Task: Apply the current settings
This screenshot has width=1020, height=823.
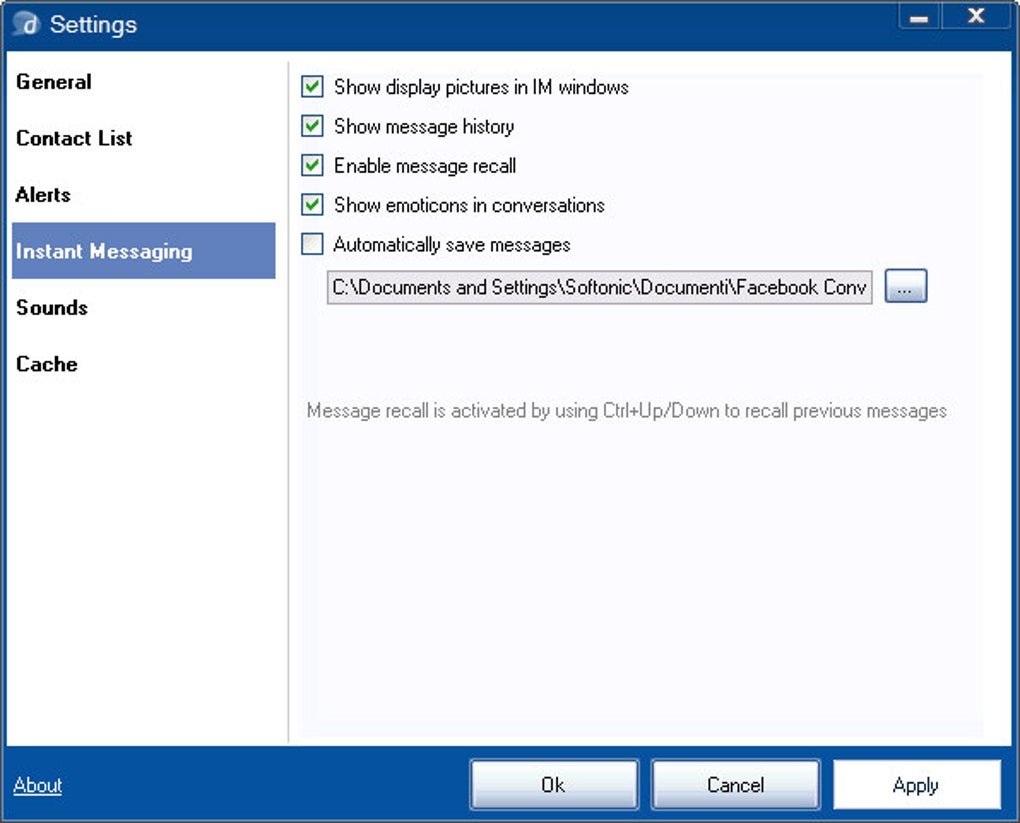Action: (x=916, y=785)
